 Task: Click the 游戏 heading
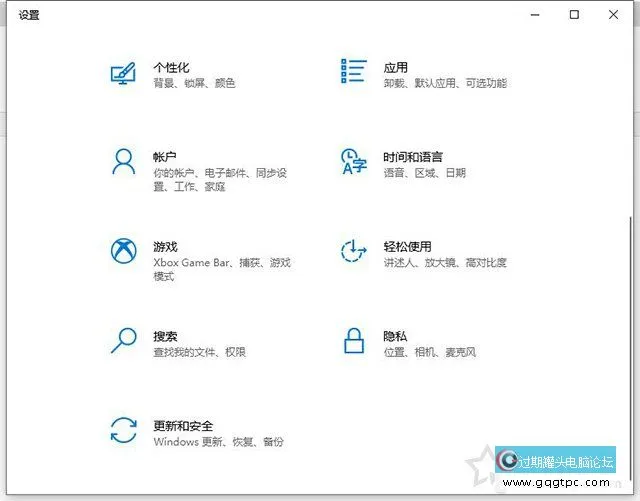[x=165, y=247]
